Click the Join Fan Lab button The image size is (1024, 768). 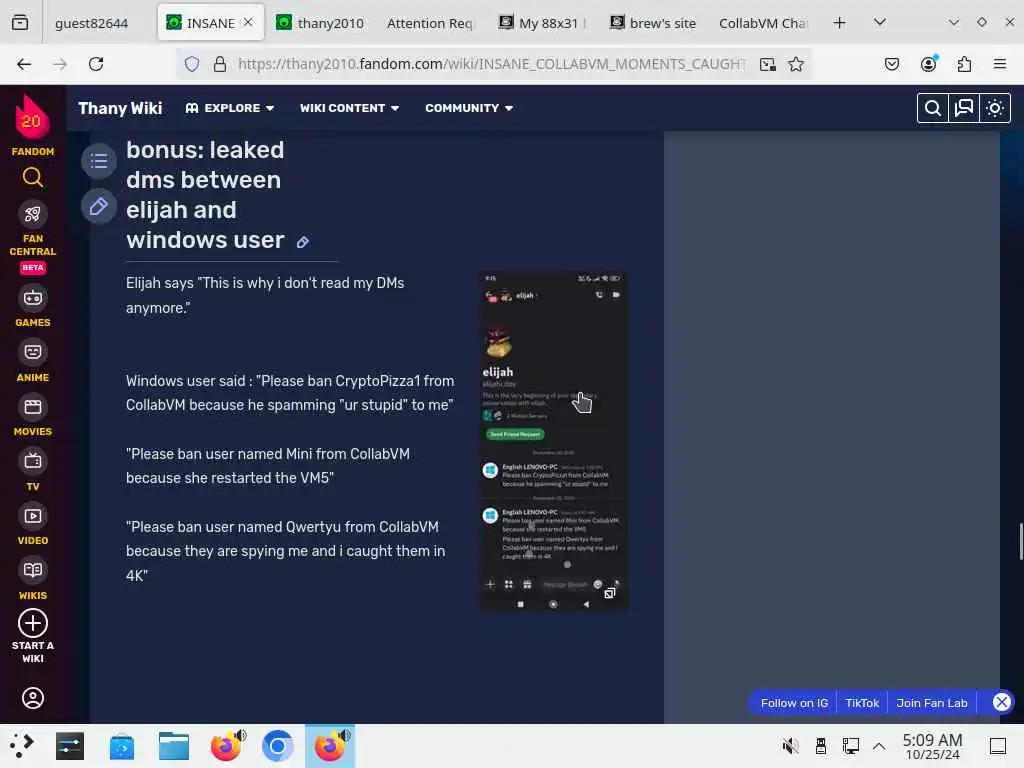pos(932,703)
